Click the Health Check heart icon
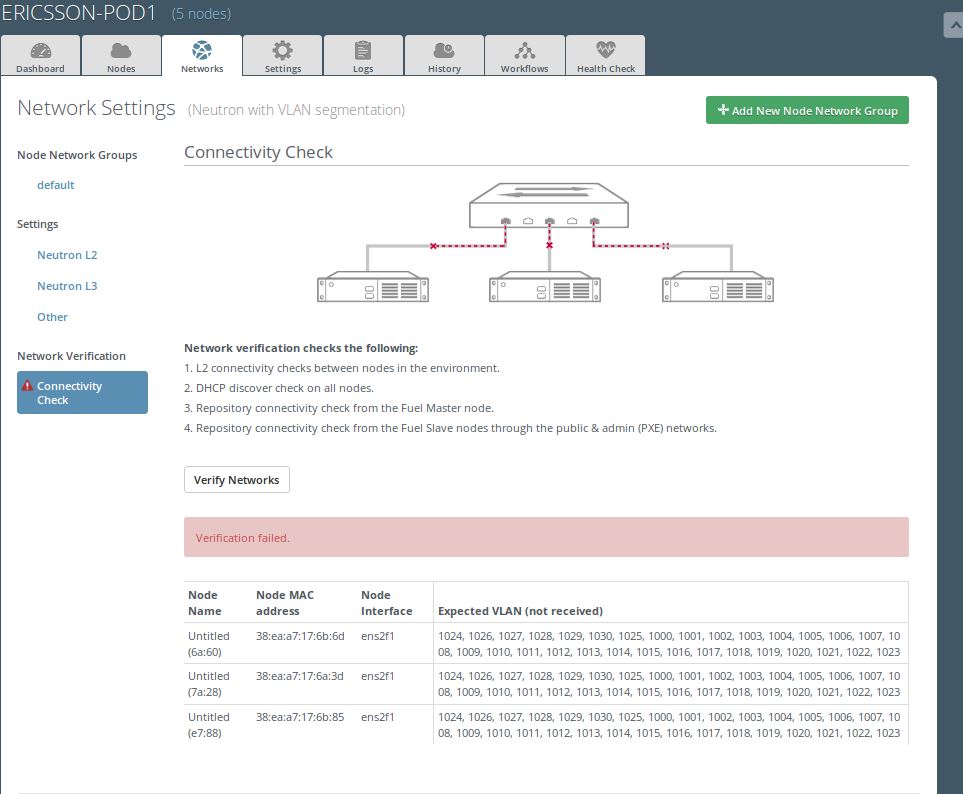963x794 pixels. click(x=606, y=50)
